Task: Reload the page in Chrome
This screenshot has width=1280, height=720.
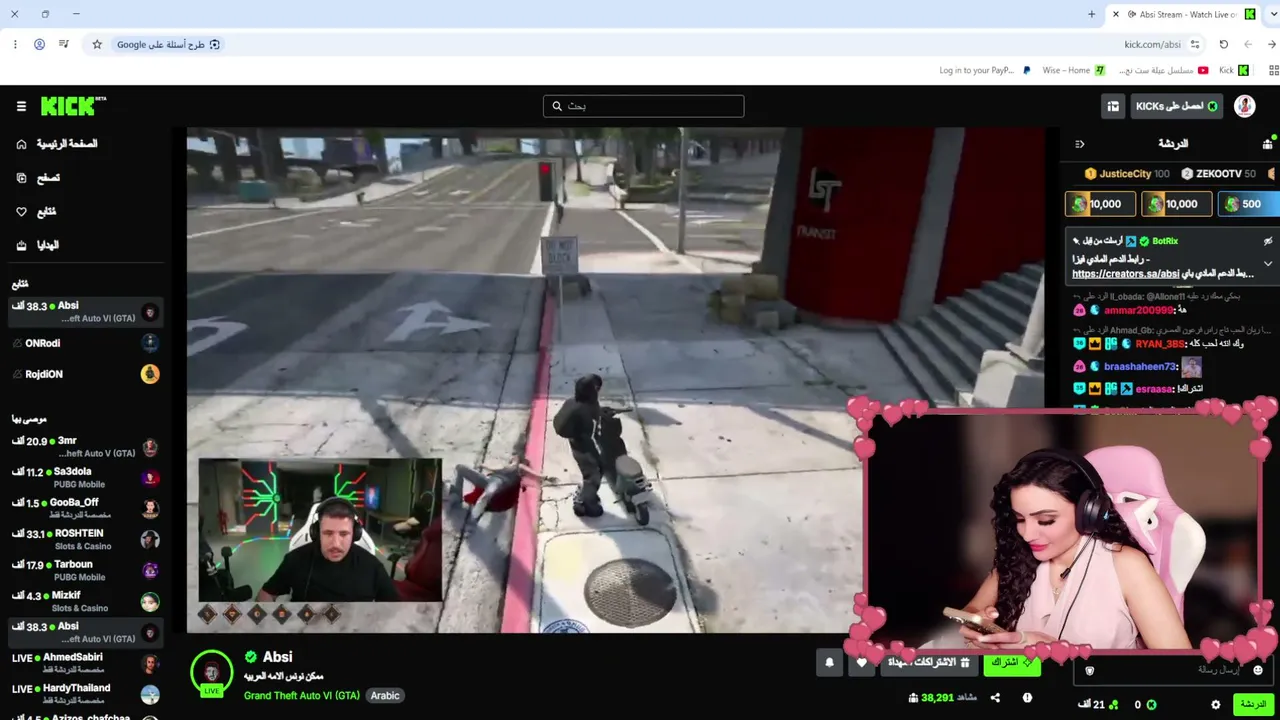Action: (x=1223, y=44)
